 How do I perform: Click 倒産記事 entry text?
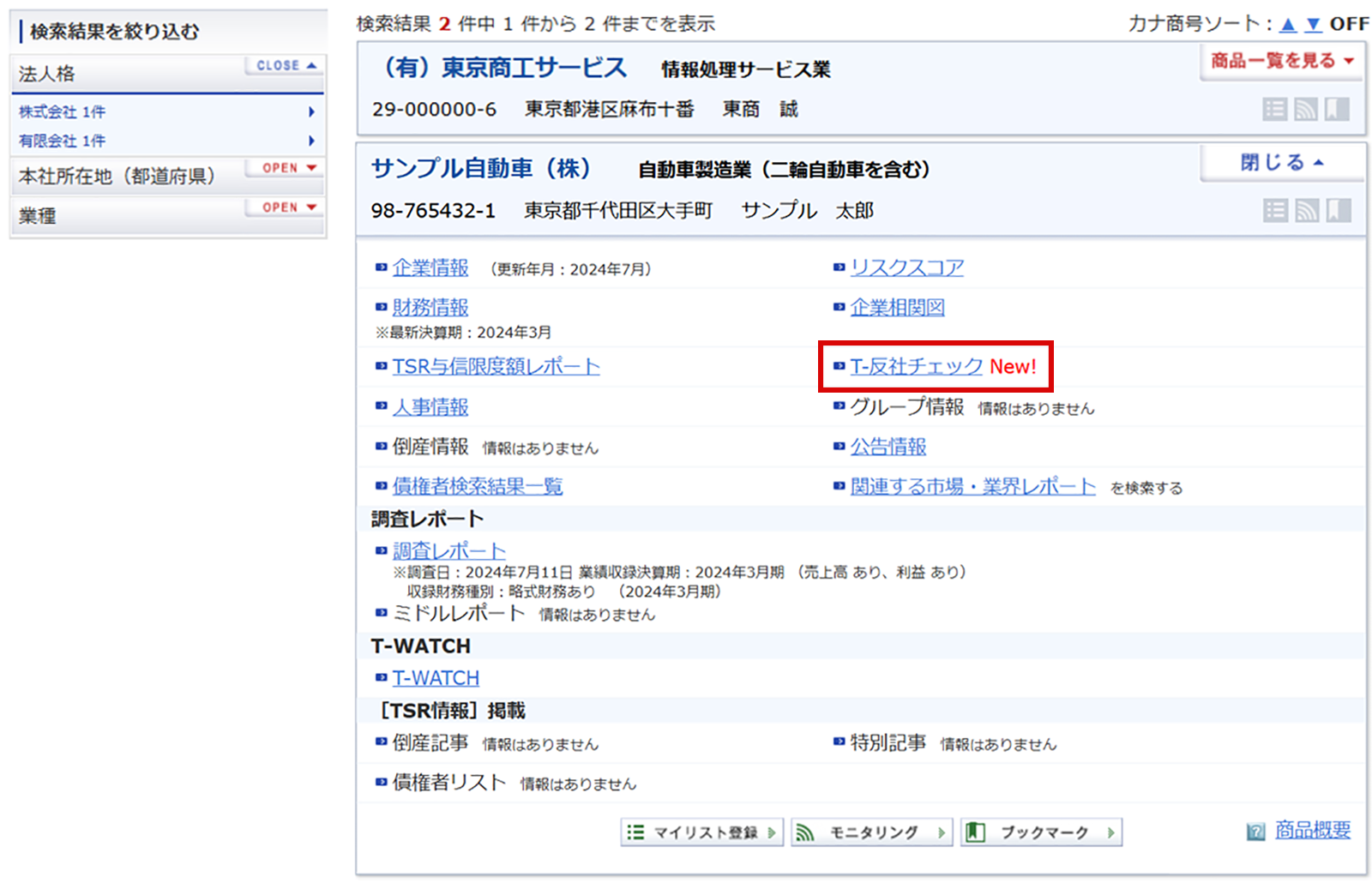point(430,743)
